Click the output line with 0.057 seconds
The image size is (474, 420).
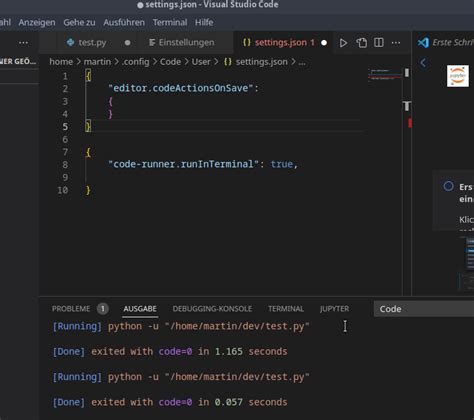(x=170, y=402)
